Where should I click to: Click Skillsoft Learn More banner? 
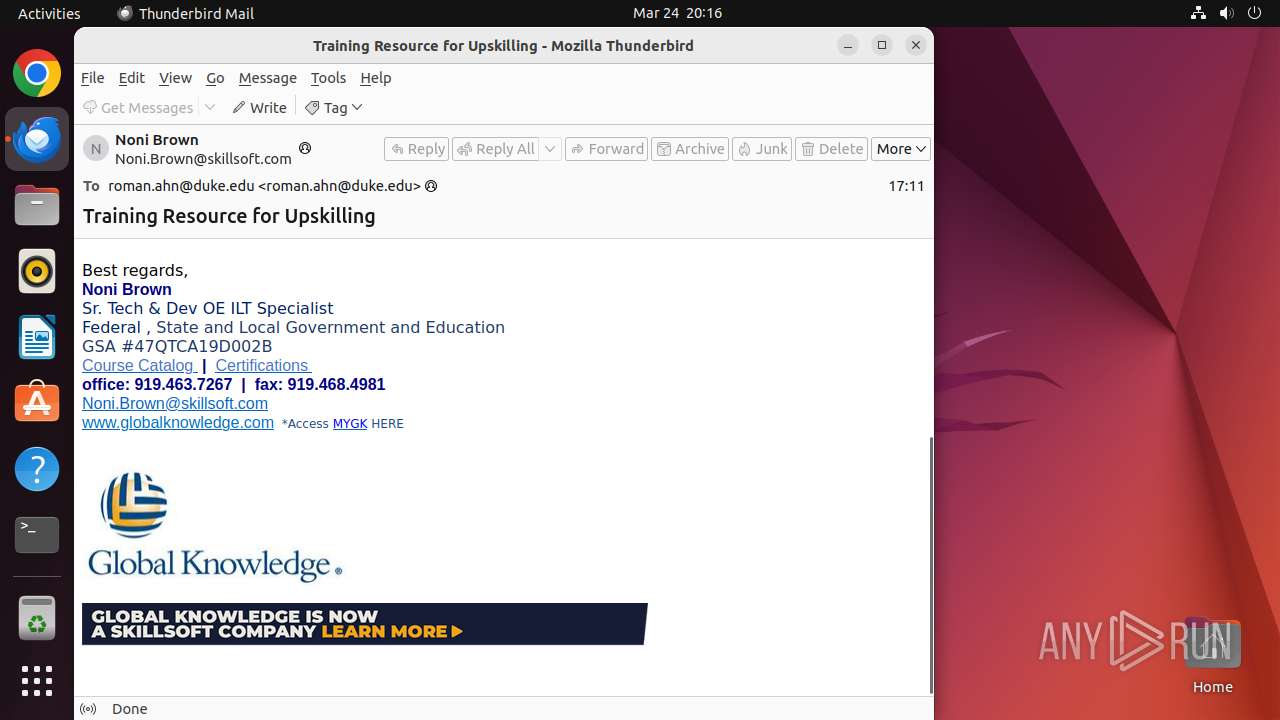tap(364, 624)
